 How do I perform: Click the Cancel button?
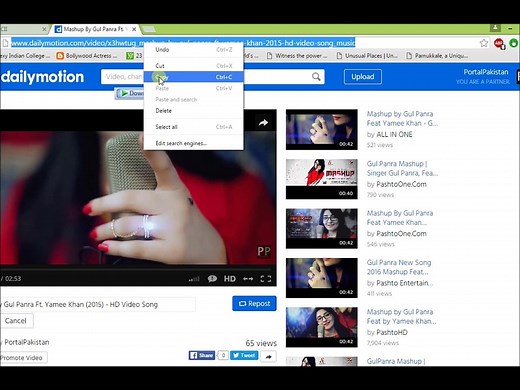(x=16, y=321)
